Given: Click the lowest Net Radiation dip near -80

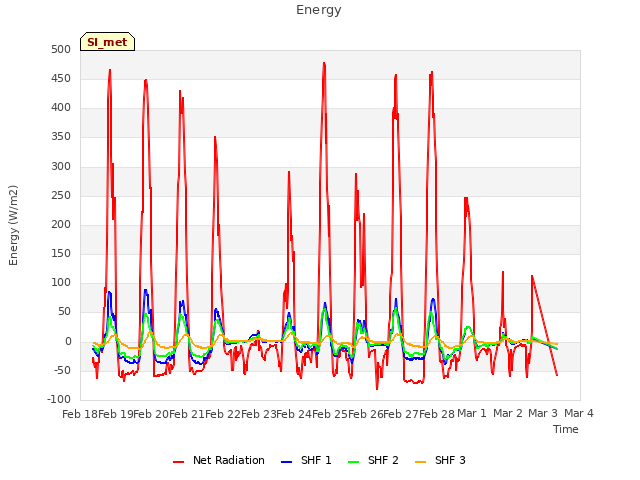Looking at the screenshot, I should coord(377,389).
